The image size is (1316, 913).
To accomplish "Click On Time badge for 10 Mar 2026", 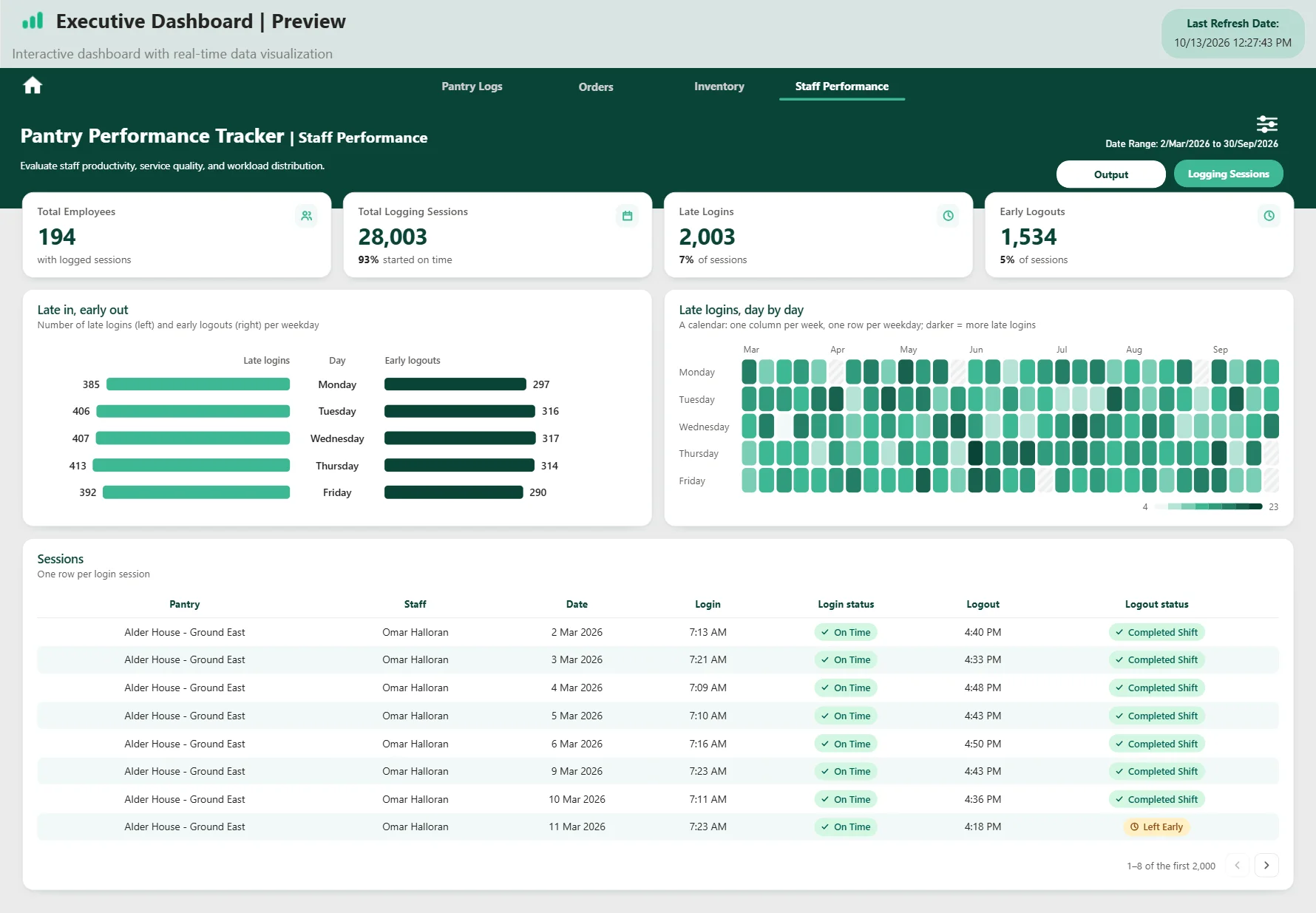I will (x=846, y=799).
